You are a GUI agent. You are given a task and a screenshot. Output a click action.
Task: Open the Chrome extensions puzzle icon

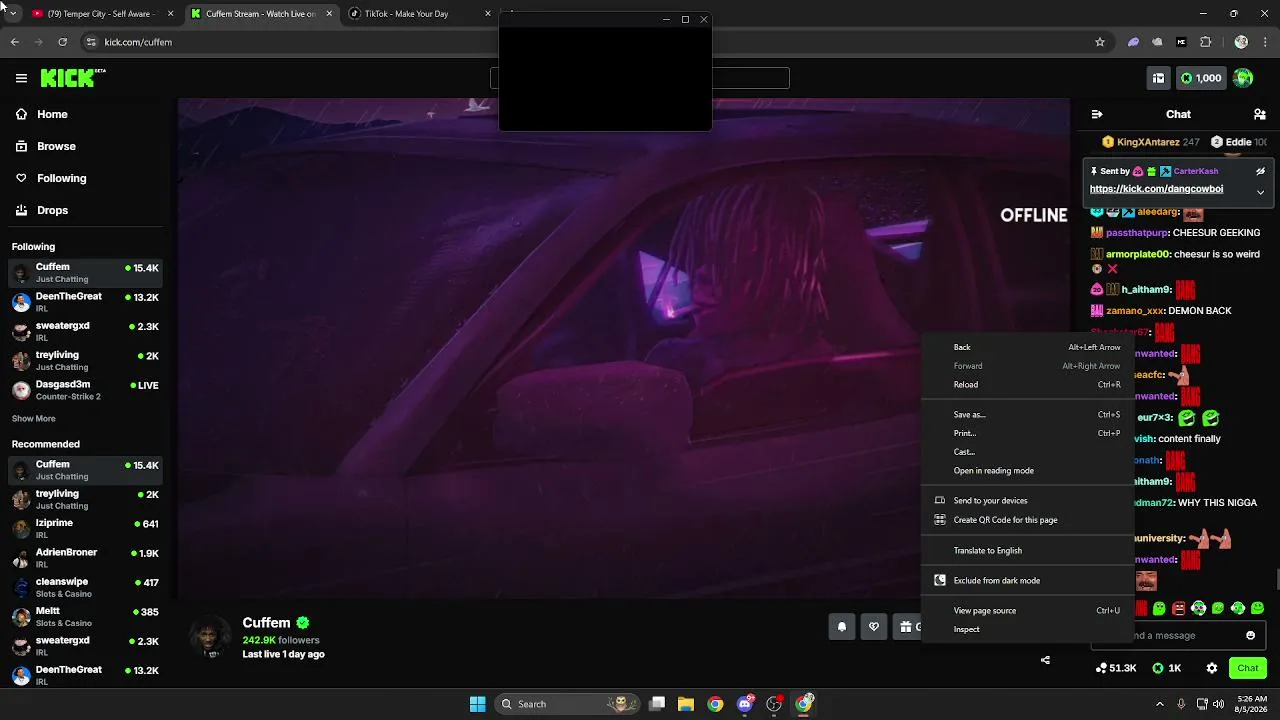click(x=1205, y=42)
